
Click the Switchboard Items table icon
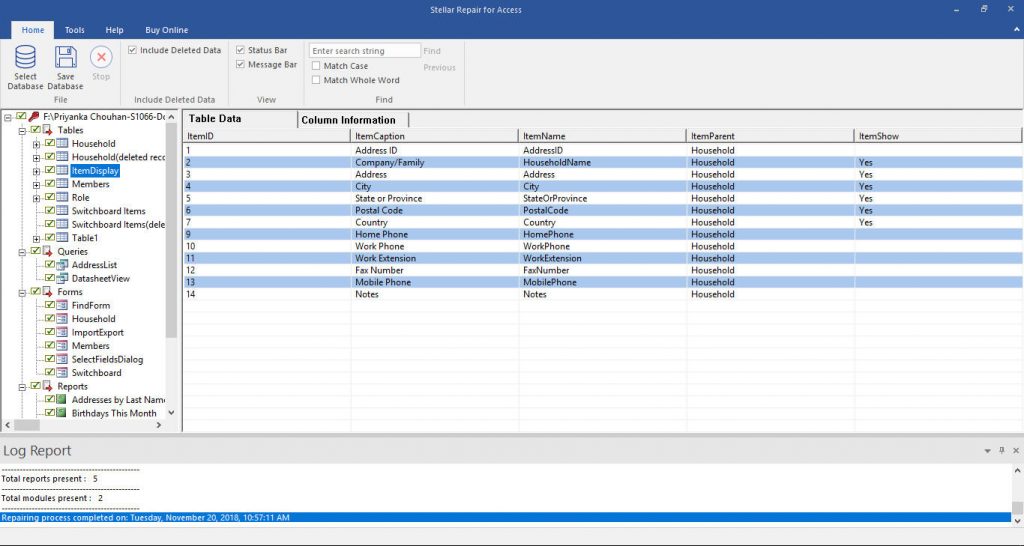(62, 210)
